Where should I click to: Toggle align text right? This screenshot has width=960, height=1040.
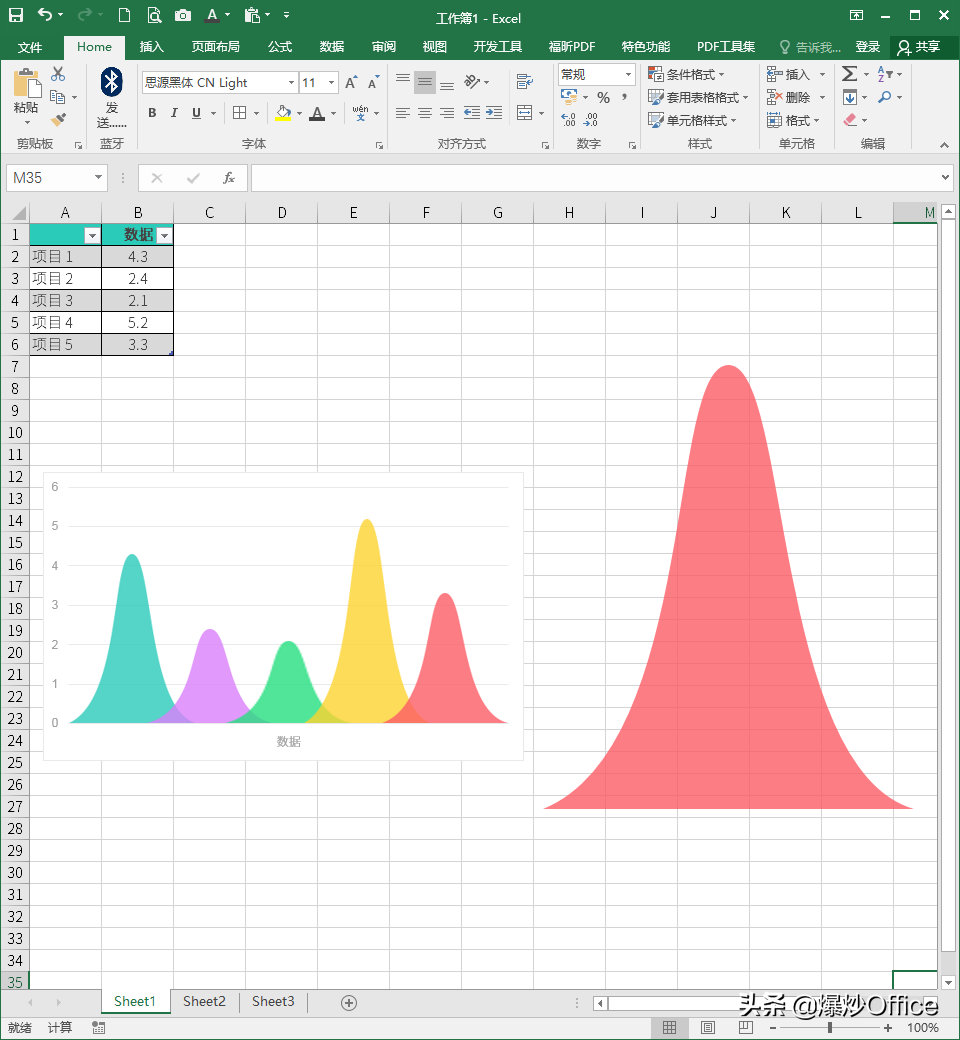[447, 113]
